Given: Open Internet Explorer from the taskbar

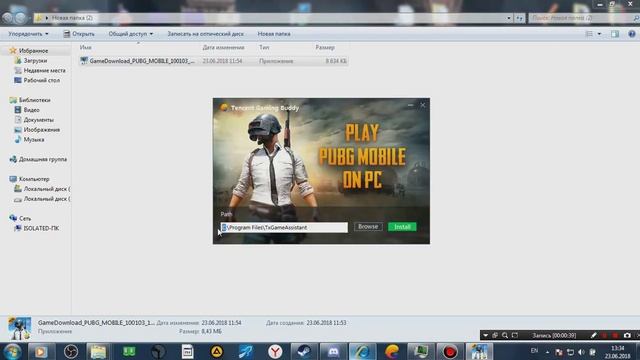Looking at the screenshot, I should coord(362,351).
